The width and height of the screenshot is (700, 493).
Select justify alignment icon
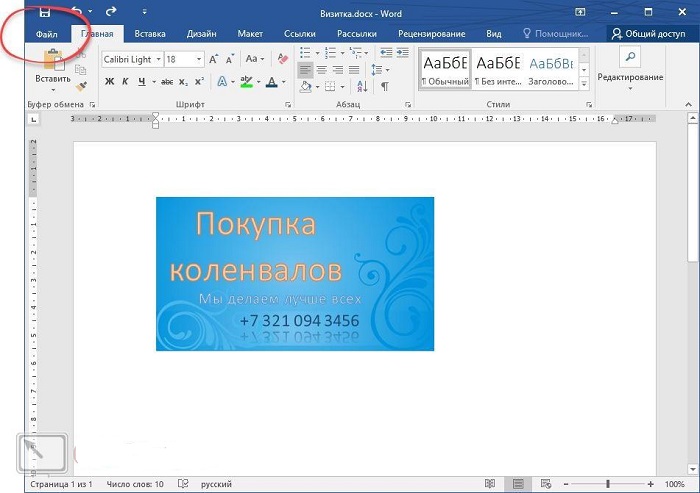coord(354,70)
